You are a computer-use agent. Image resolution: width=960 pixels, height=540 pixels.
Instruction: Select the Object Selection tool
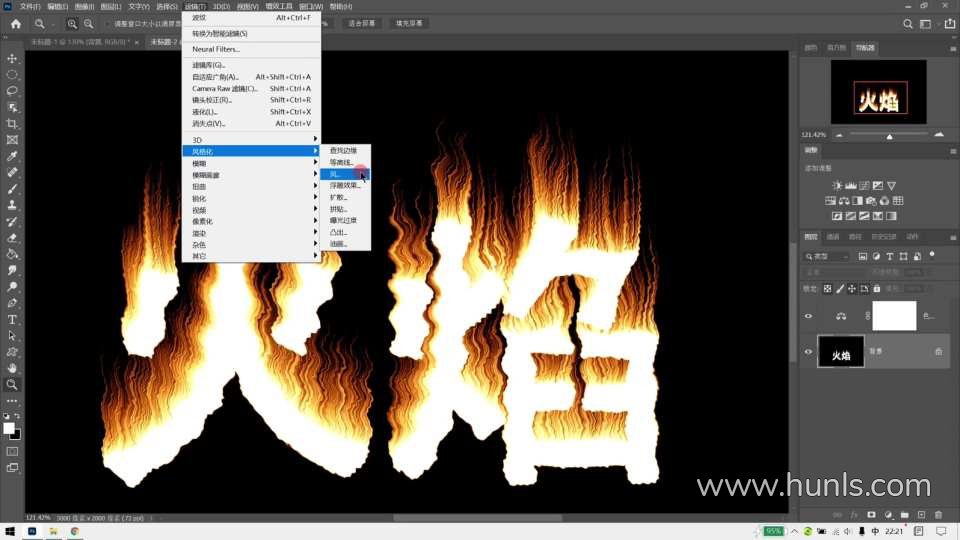click(x=12, y=107)
